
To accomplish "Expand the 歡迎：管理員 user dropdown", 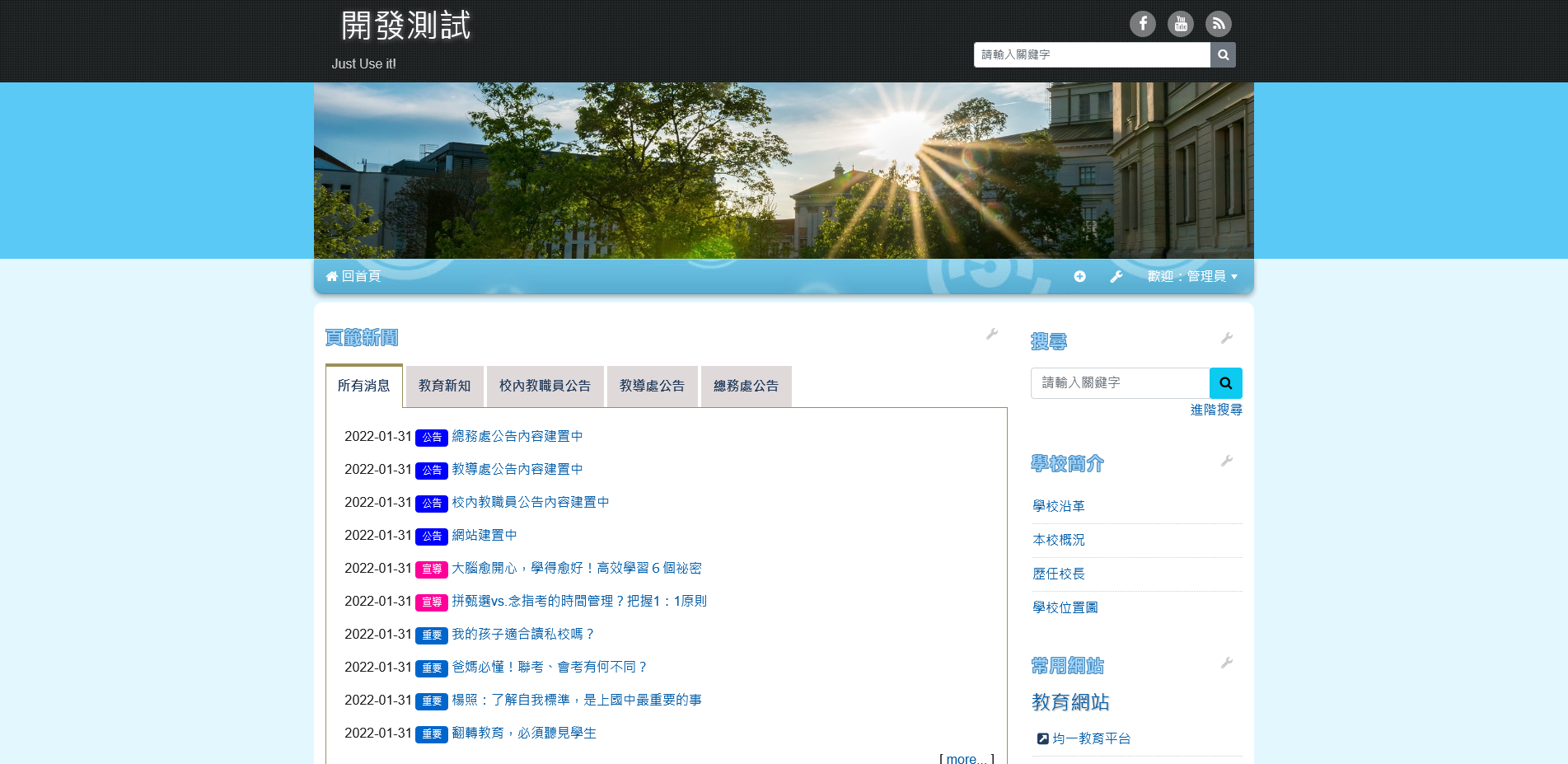I will click(1192, 277).
